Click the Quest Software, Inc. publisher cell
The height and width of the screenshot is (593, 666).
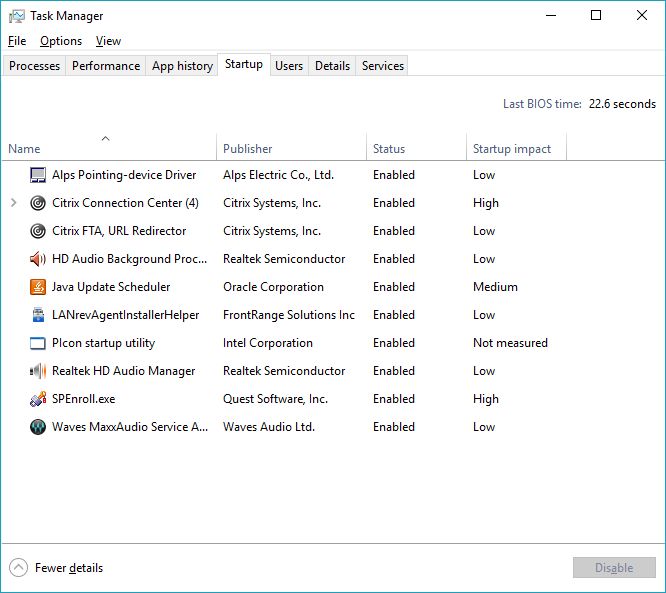pos(276,399)
